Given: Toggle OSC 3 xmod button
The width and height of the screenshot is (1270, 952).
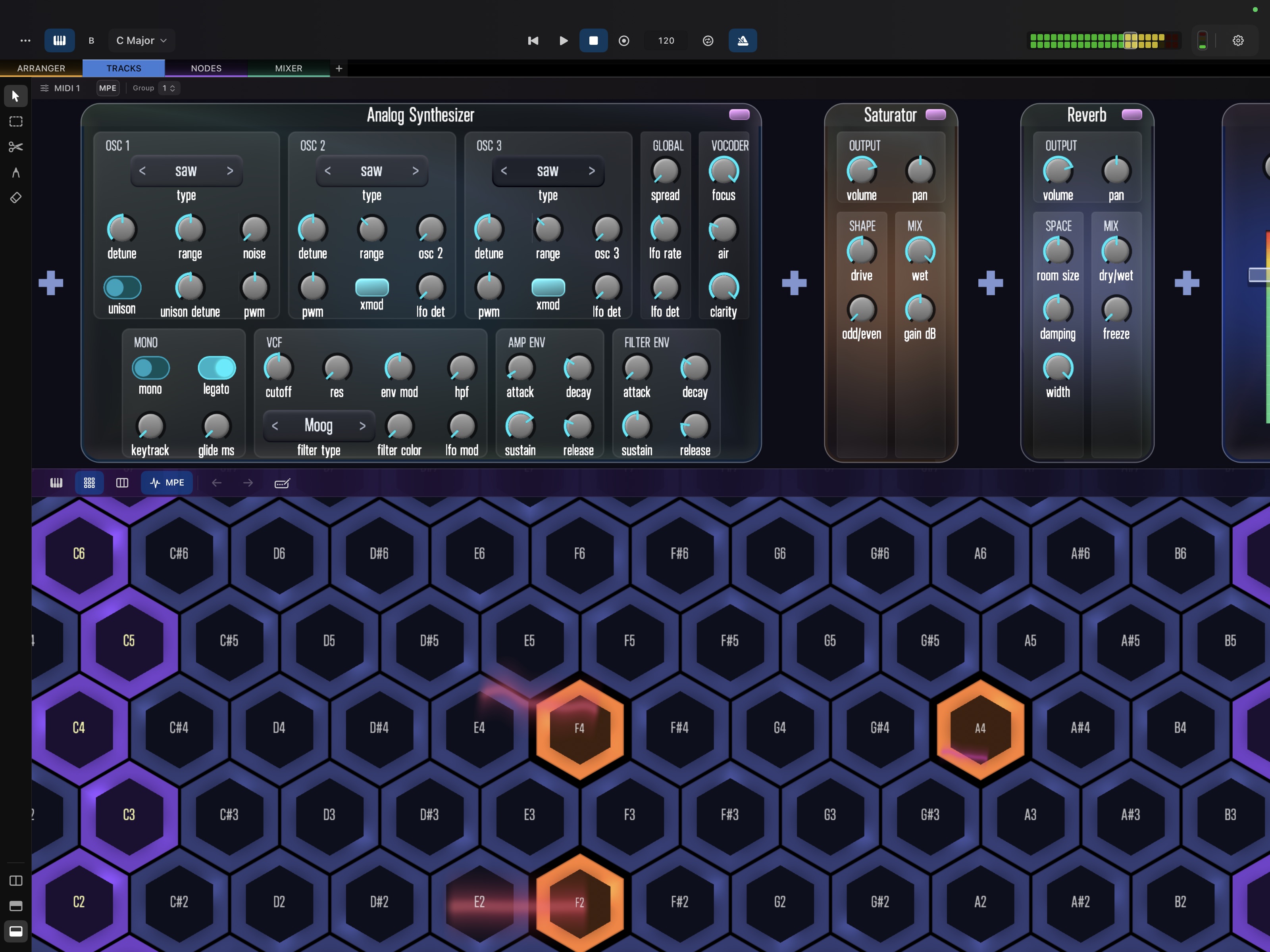Looking at the screenshot, I should (x=548, y=288).
